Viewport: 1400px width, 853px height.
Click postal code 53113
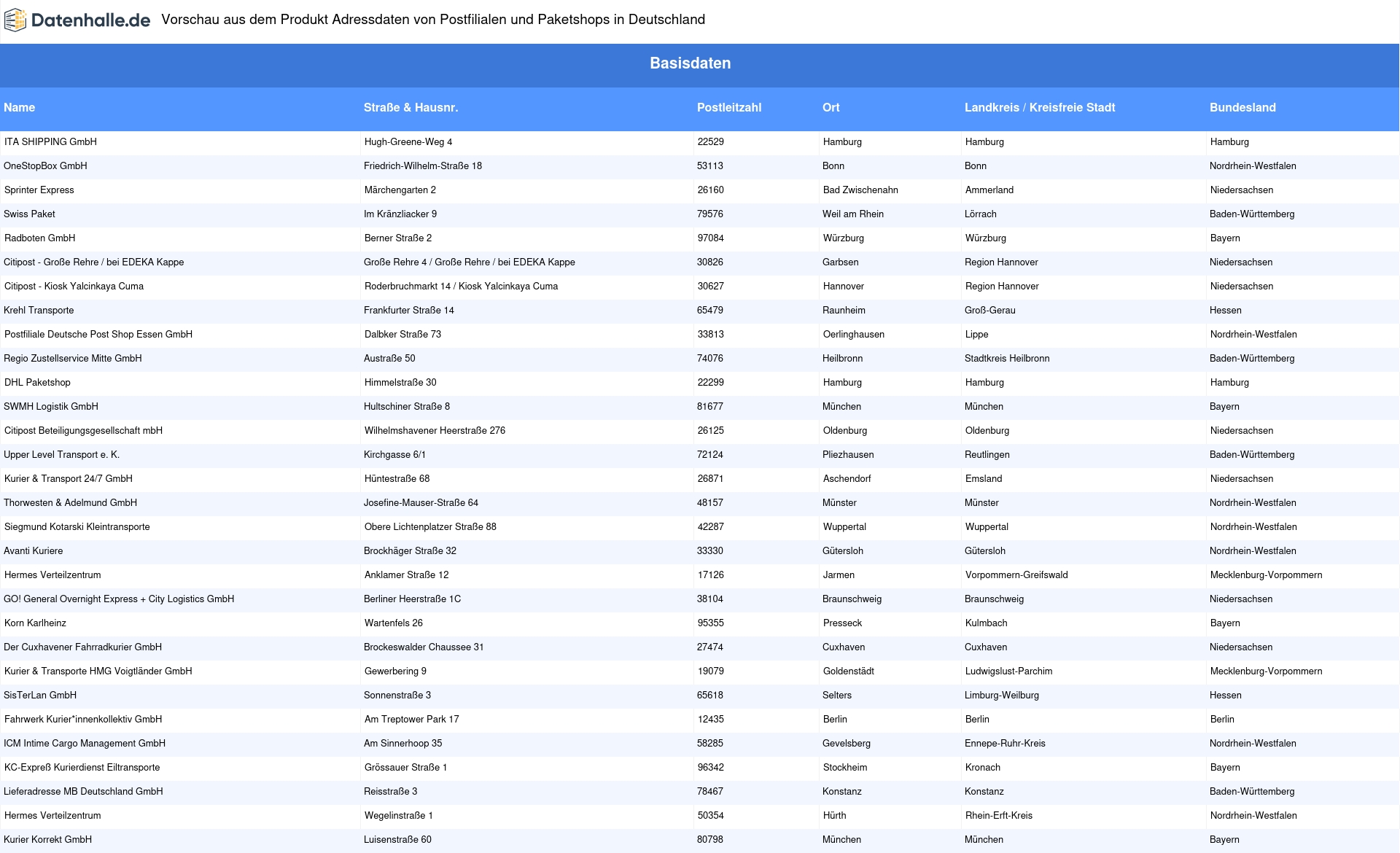(709, 165)
